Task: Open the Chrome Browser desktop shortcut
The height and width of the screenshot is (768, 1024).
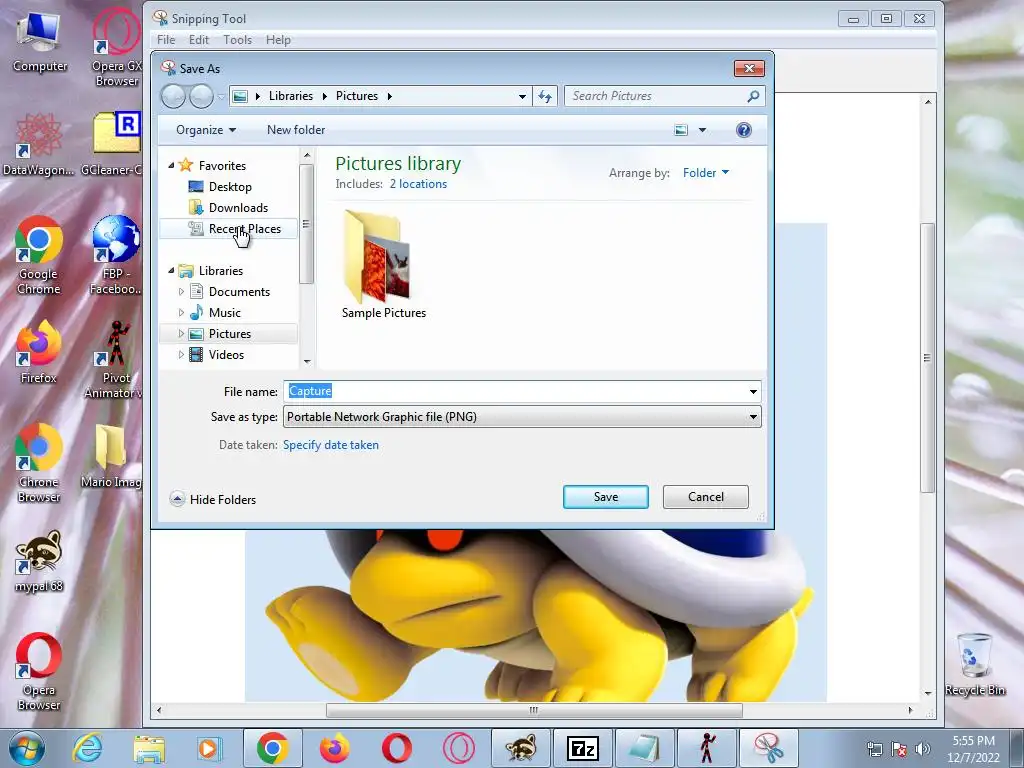Action: click(39, 464)
